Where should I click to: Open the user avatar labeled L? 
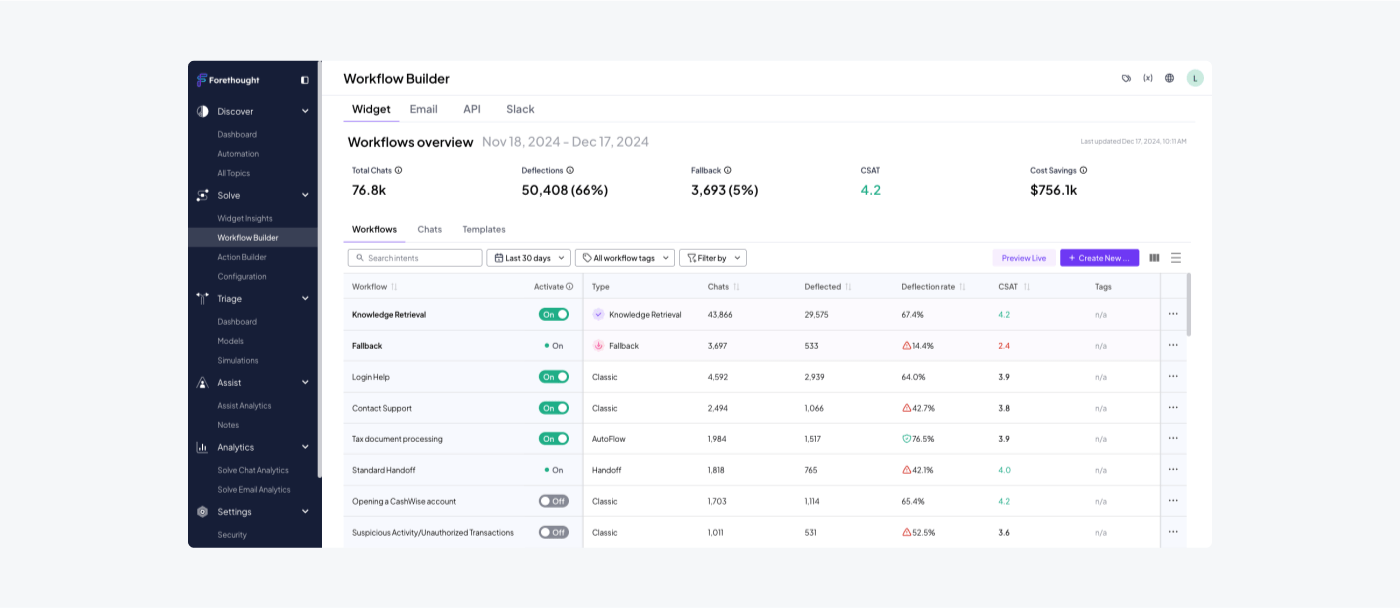(x=1195, y=78)
